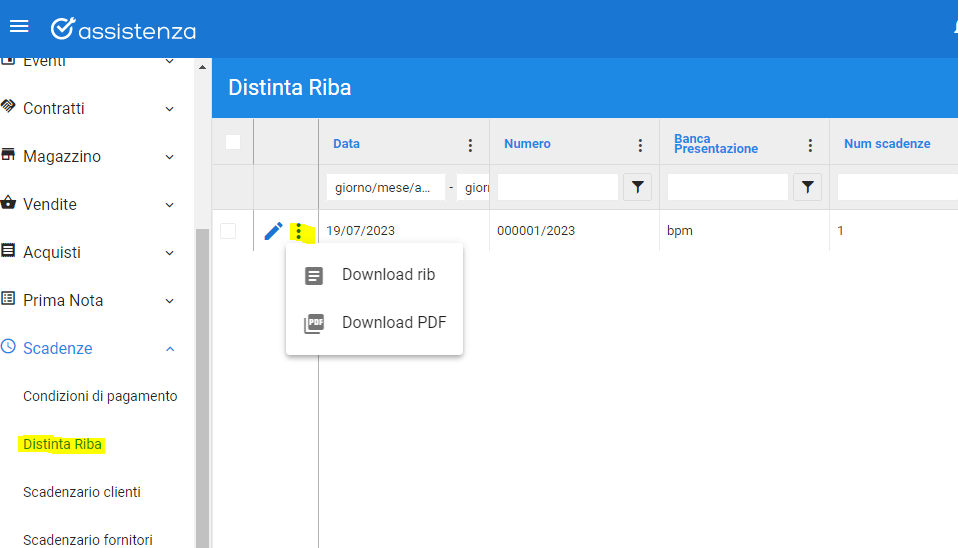
Task: Click the Contratti handshake icon
Action: point(8,106)
